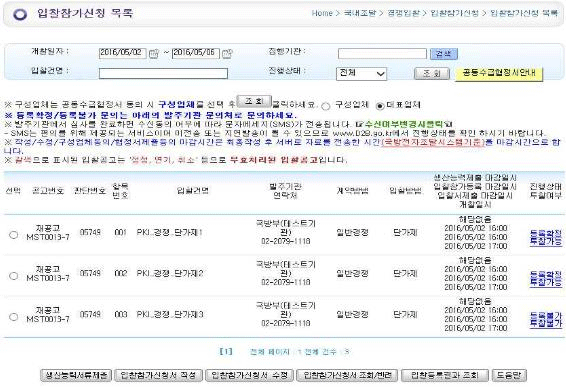Select the 구성업체 radio button
Screen dimensions: 566x387
(326, 106)
